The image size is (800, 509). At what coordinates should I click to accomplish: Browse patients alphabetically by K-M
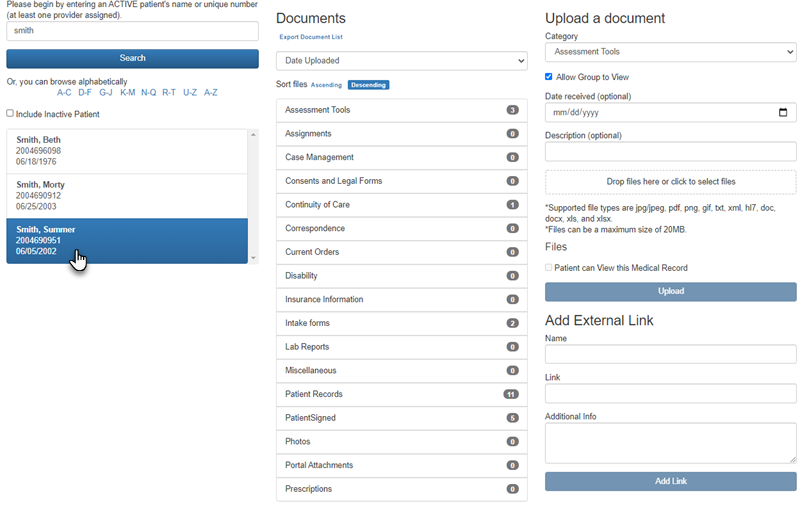click(x=127, y=93)
